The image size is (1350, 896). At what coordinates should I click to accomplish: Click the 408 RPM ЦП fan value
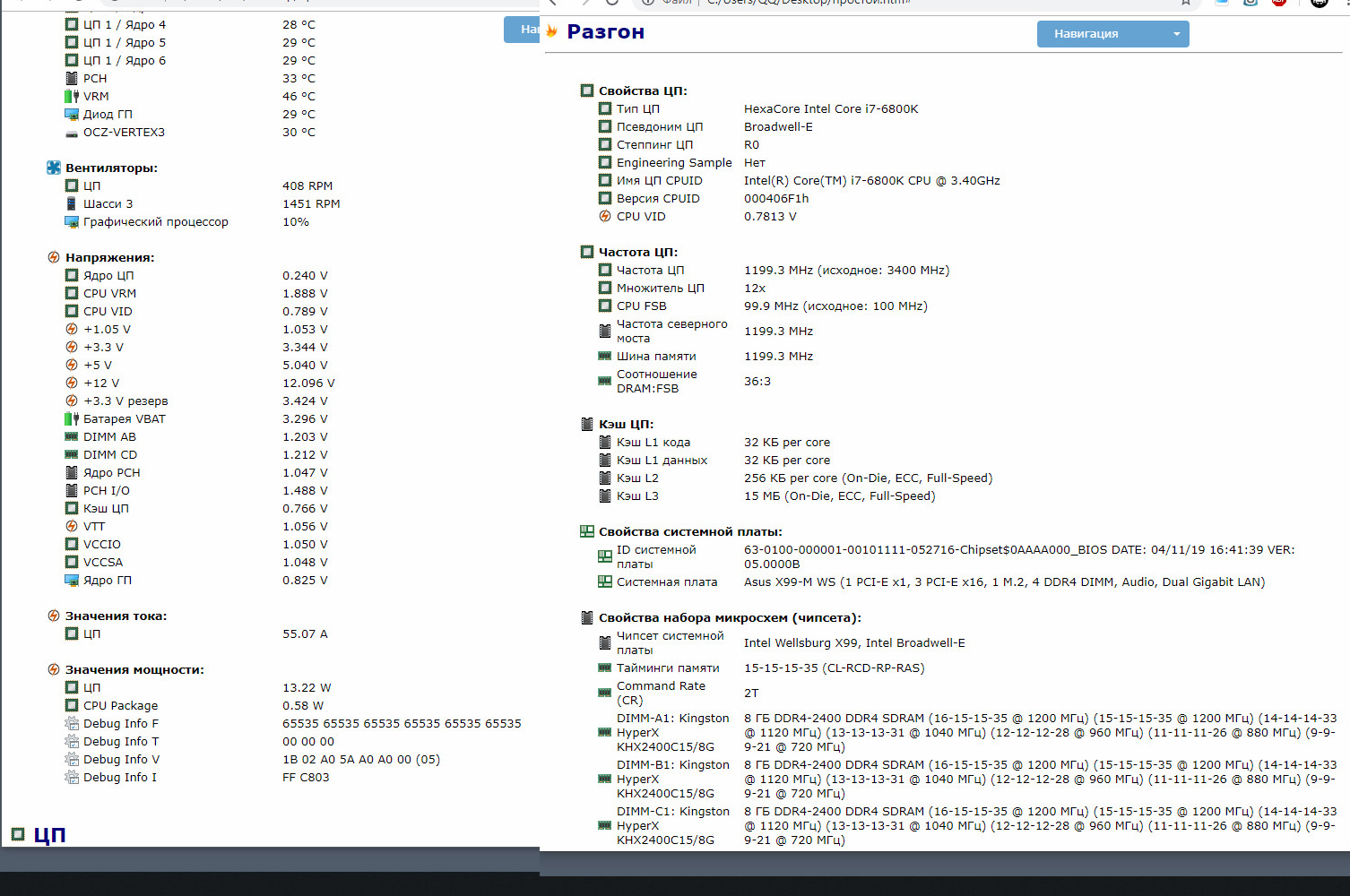pyautogui.click(x=307, y=185)
